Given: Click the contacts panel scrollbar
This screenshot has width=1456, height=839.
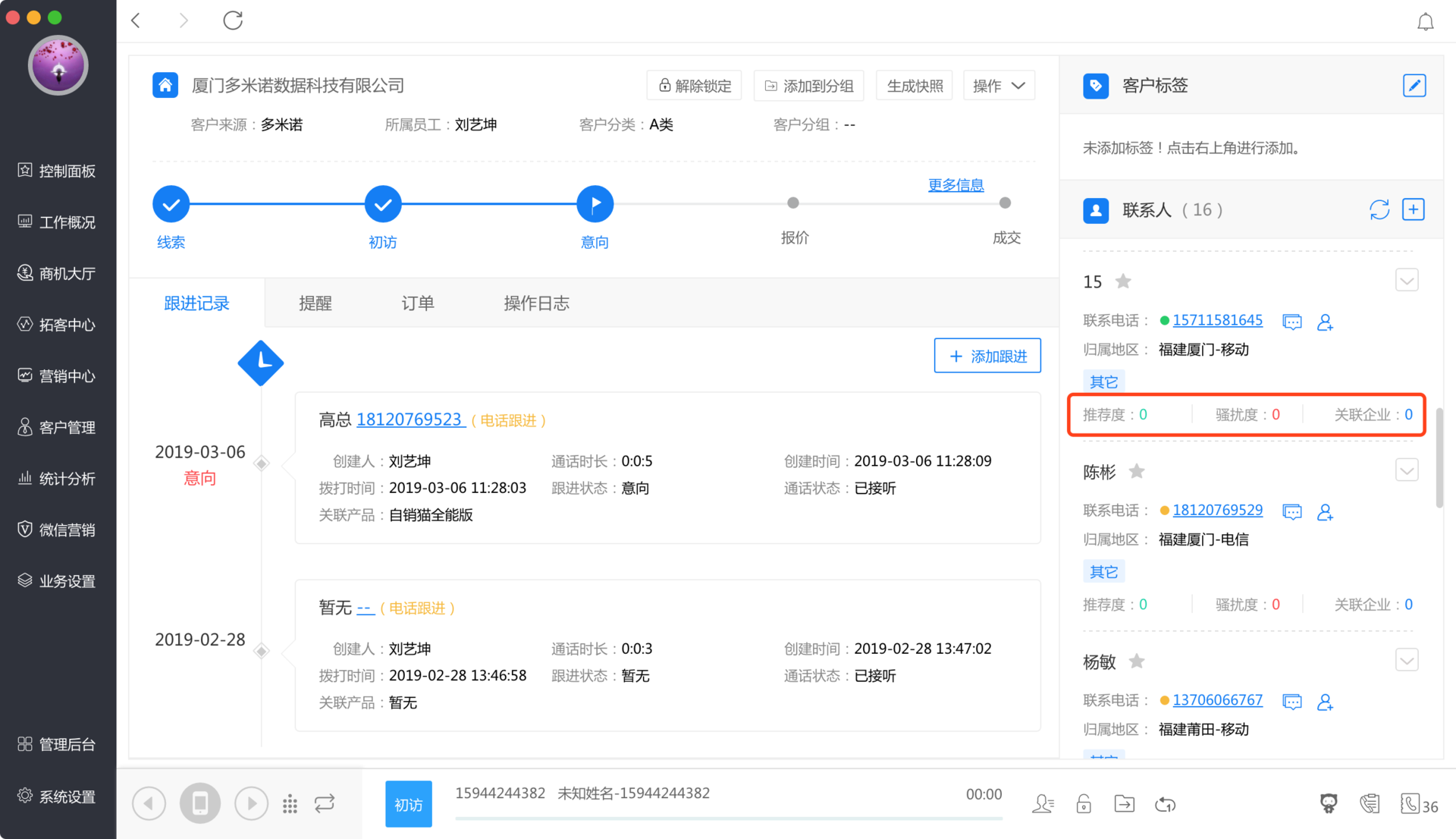Looking at the screenshot, I should click(x=1439, y=457).
